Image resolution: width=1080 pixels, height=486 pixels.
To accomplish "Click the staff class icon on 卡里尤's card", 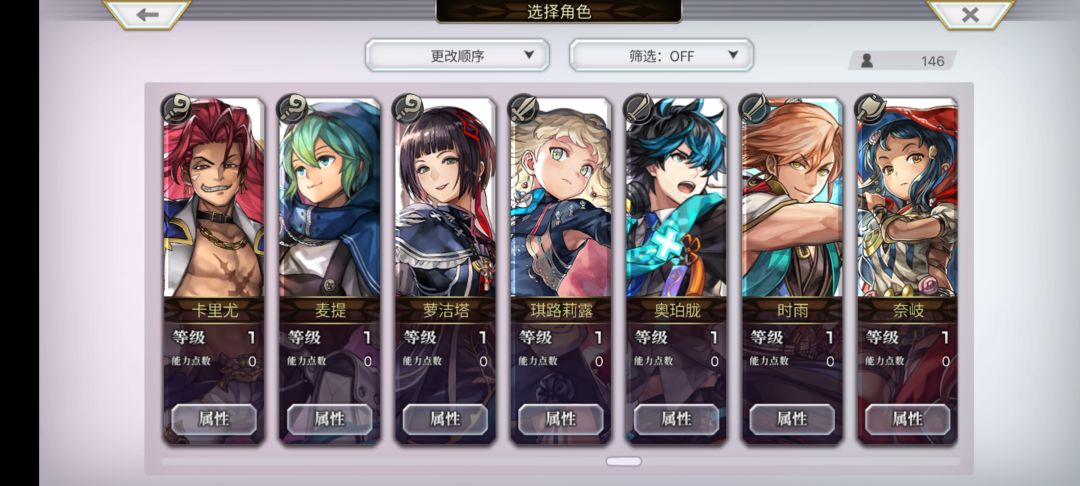I will point(176,109).
